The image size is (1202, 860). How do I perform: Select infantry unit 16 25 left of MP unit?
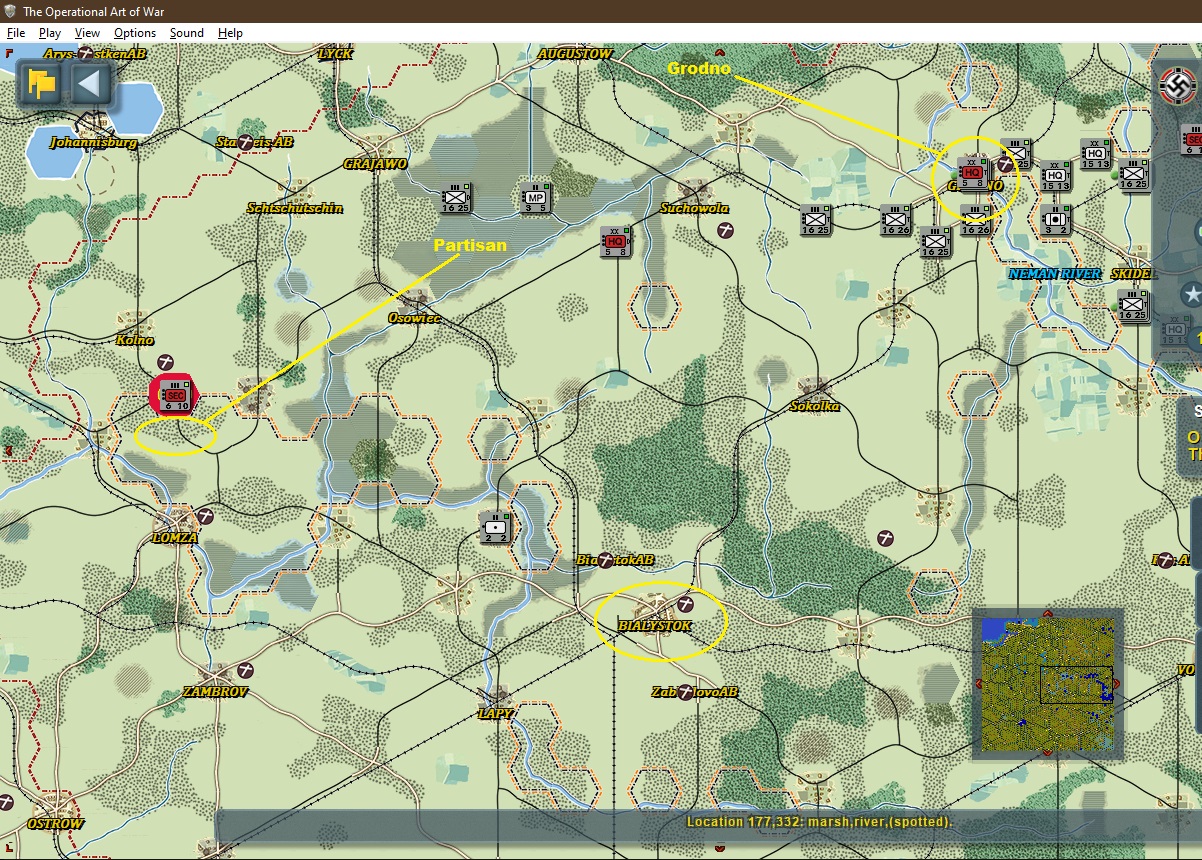click(456, 199)
